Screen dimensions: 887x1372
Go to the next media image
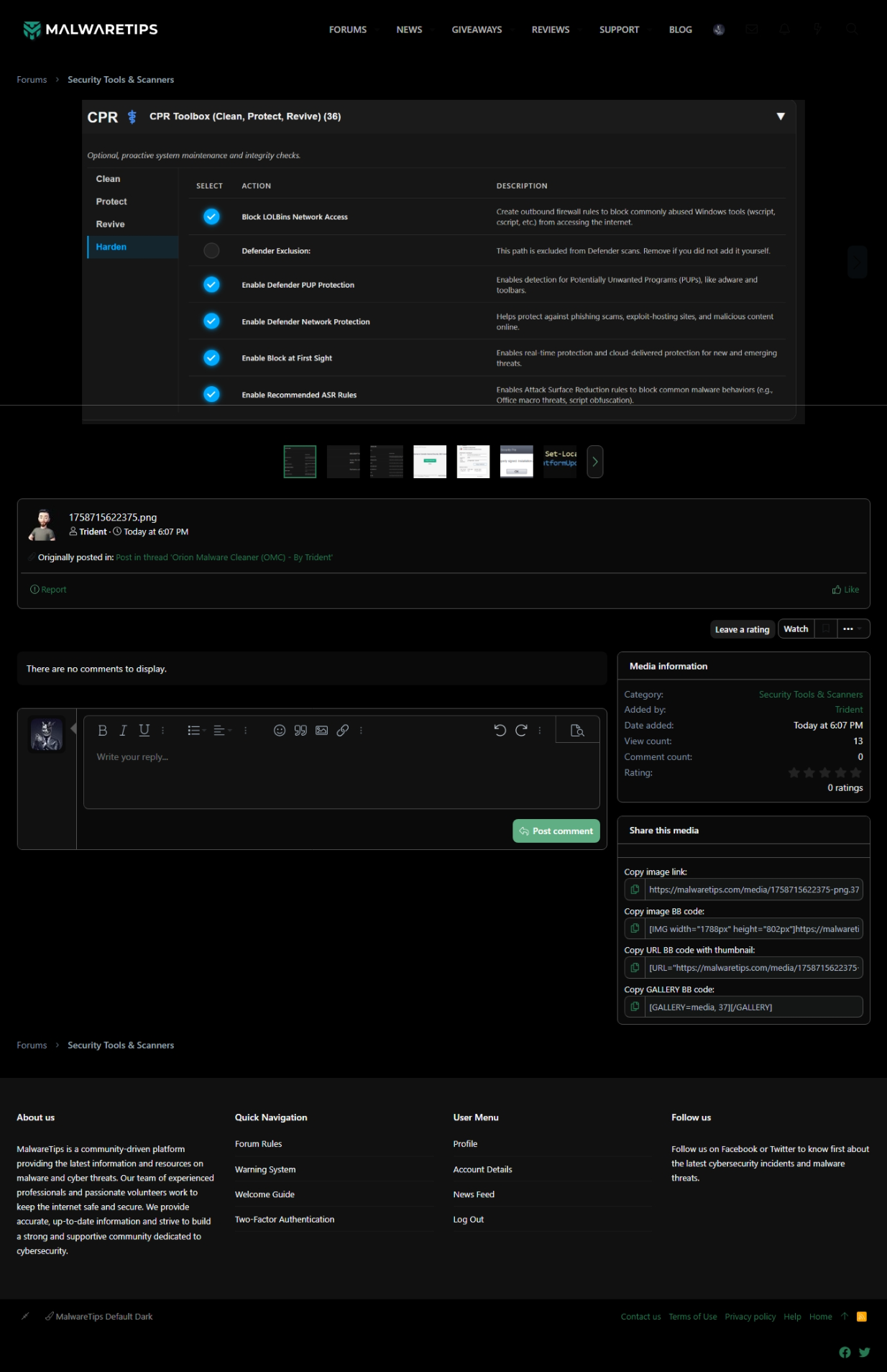[x=858, y=262]
